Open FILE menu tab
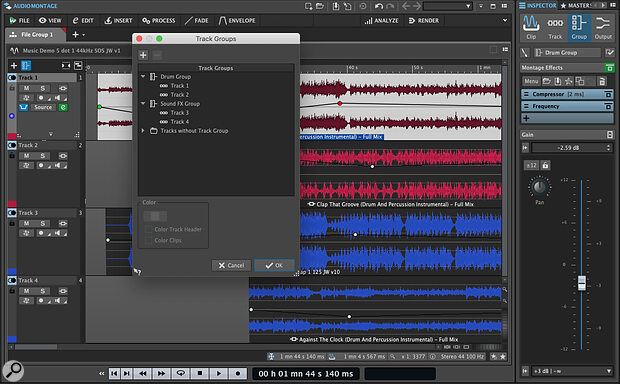Screen dimensions: 620x384 (x=19, y=21)
